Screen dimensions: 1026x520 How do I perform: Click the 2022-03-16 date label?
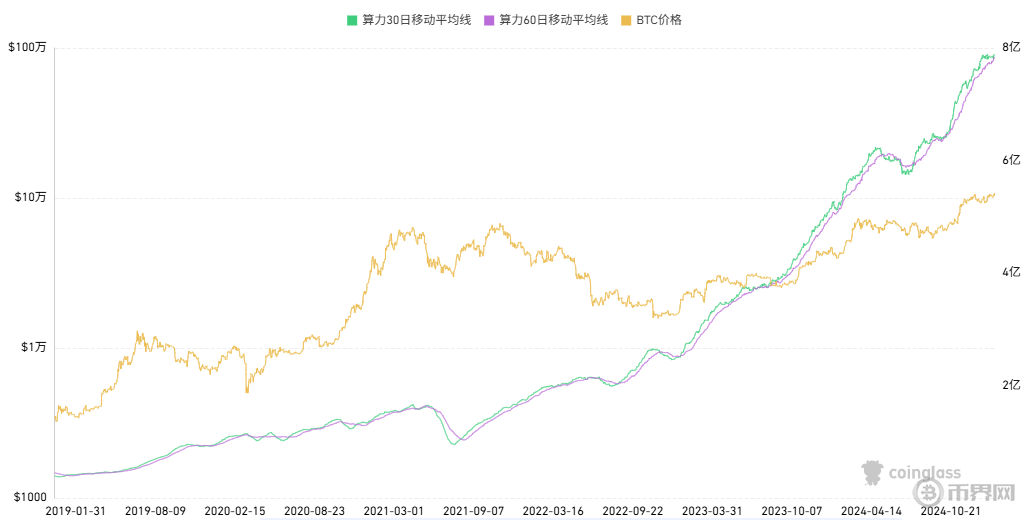coord(553,510)
